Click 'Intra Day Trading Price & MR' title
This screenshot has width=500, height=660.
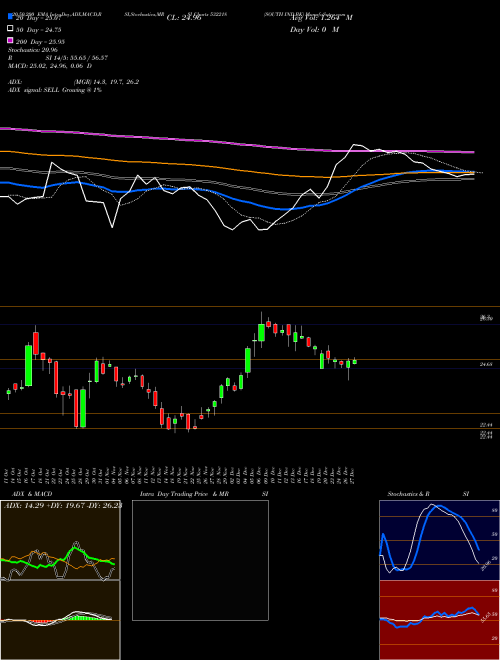coord(184,494)
